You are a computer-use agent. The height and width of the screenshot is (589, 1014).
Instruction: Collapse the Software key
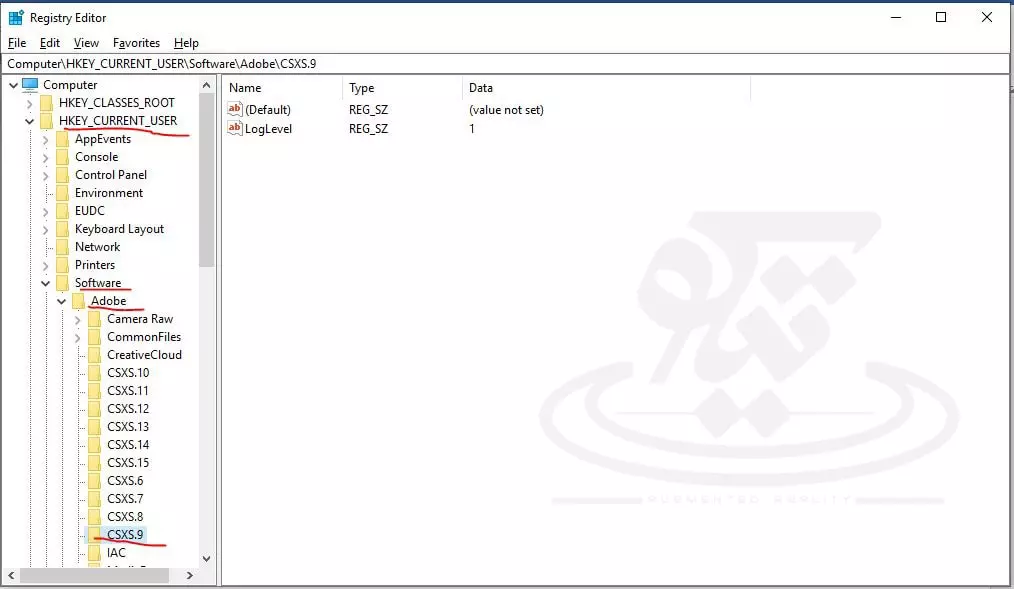45,283
